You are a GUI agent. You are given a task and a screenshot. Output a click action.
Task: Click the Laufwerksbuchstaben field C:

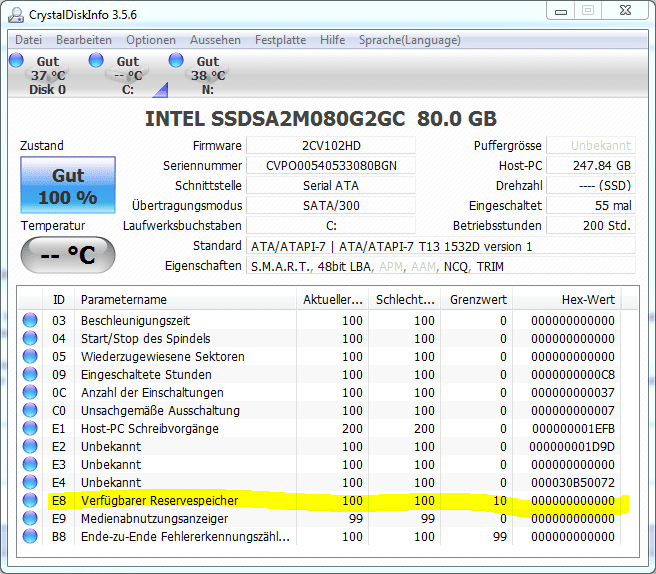pyautogui.click(x=331, y=226)
